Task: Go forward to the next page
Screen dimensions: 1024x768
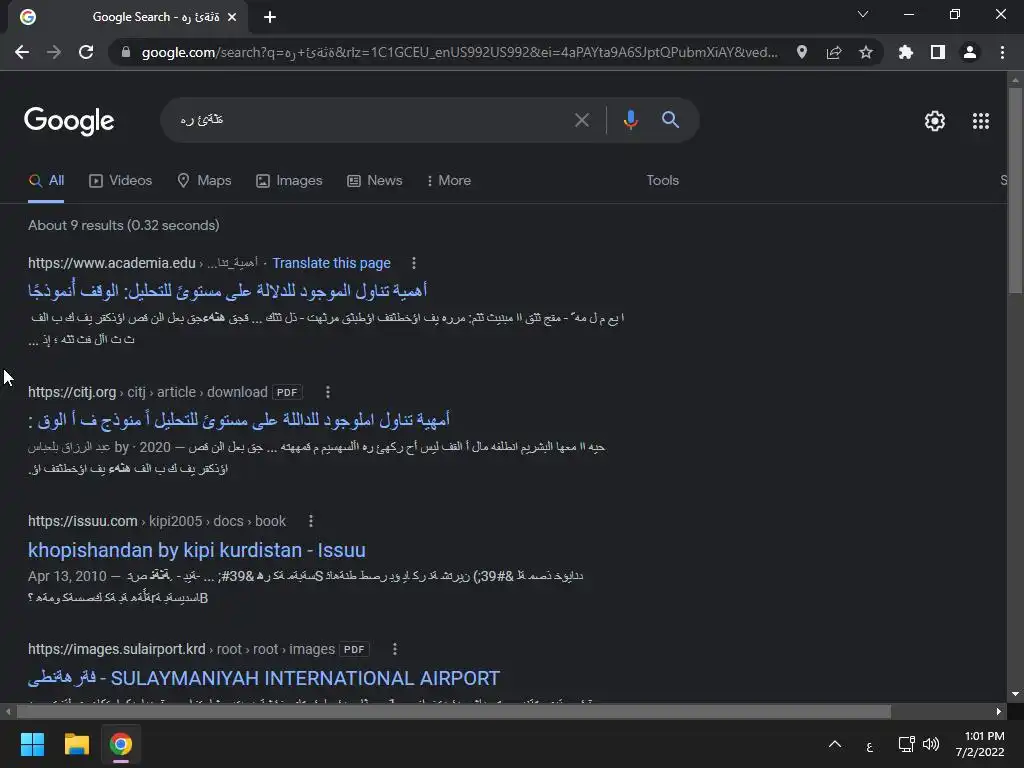Action: point(54,52)
